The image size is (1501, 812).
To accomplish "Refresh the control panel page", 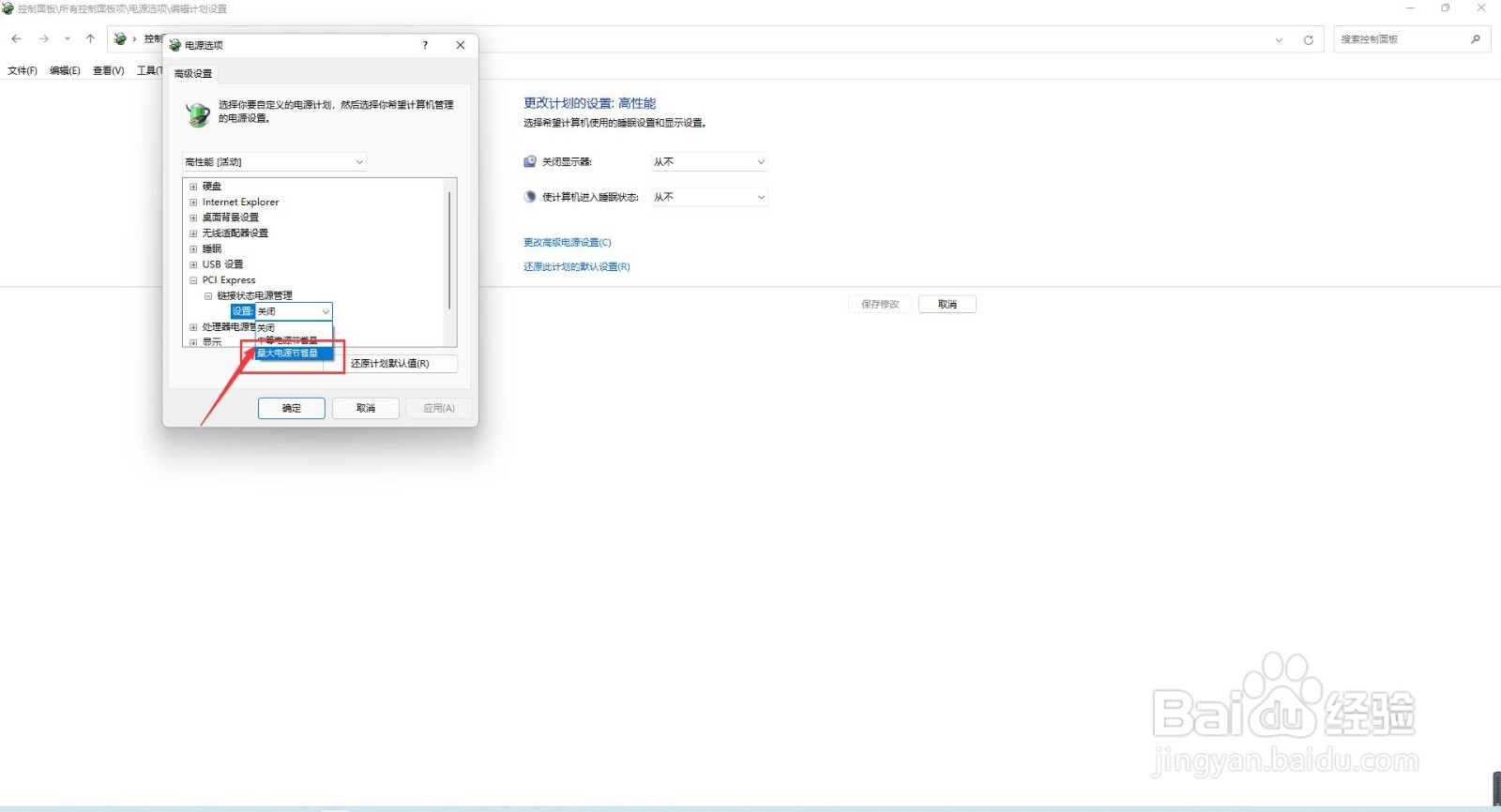I will pos(1308,39).
